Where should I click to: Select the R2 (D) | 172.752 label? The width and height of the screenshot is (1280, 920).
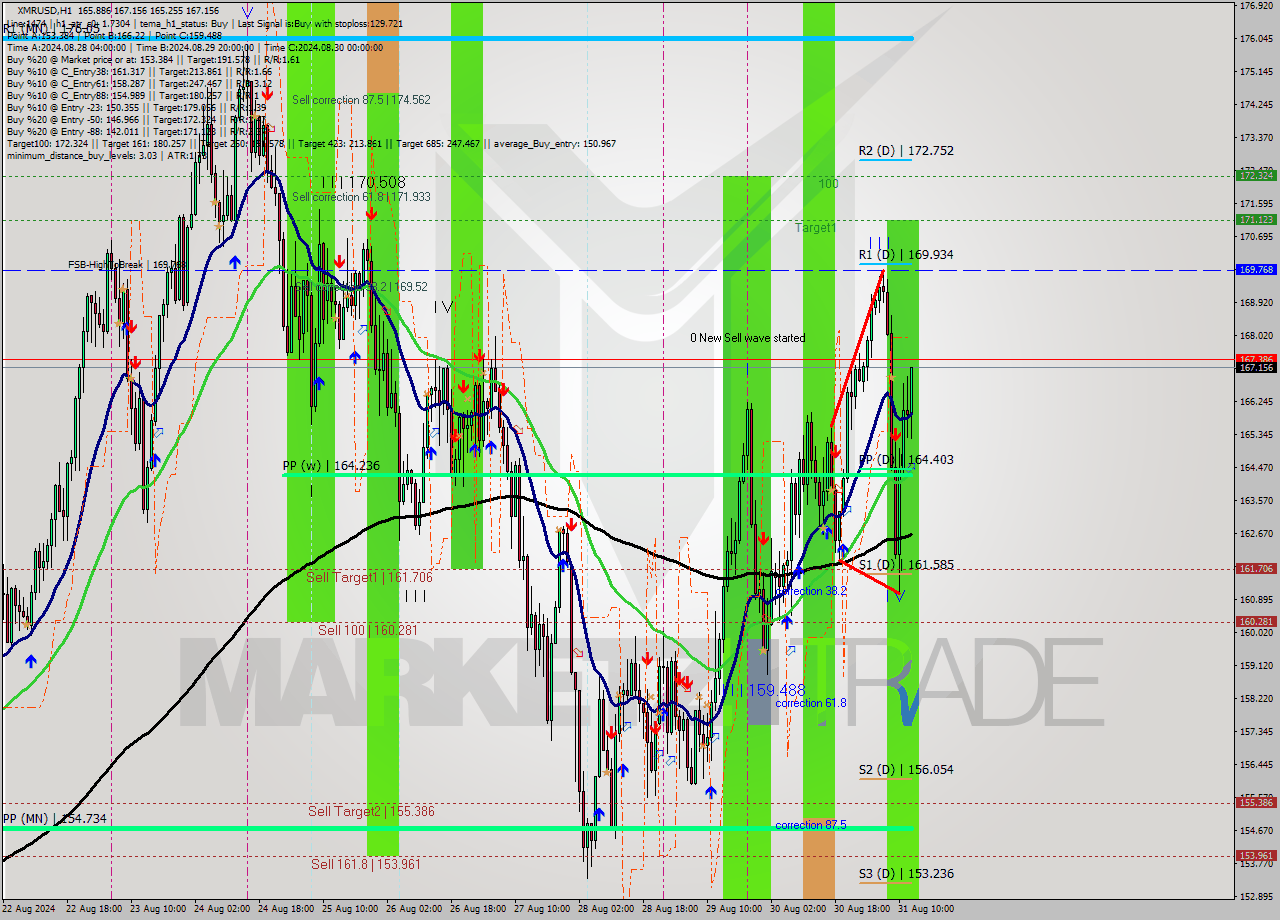(x=906, y=151)
